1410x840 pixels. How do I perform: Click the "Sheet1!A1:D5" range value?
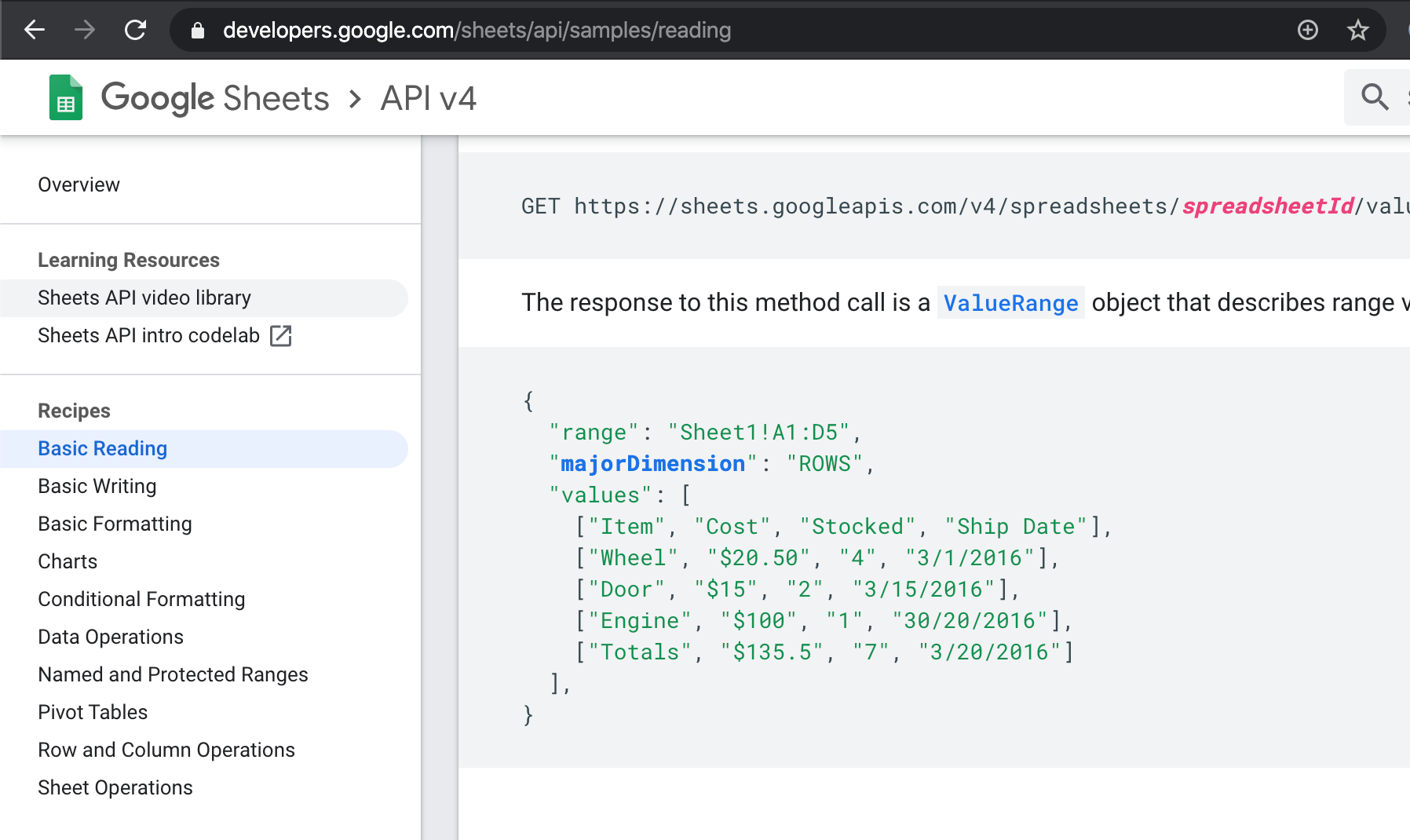[x=759, y=432]
